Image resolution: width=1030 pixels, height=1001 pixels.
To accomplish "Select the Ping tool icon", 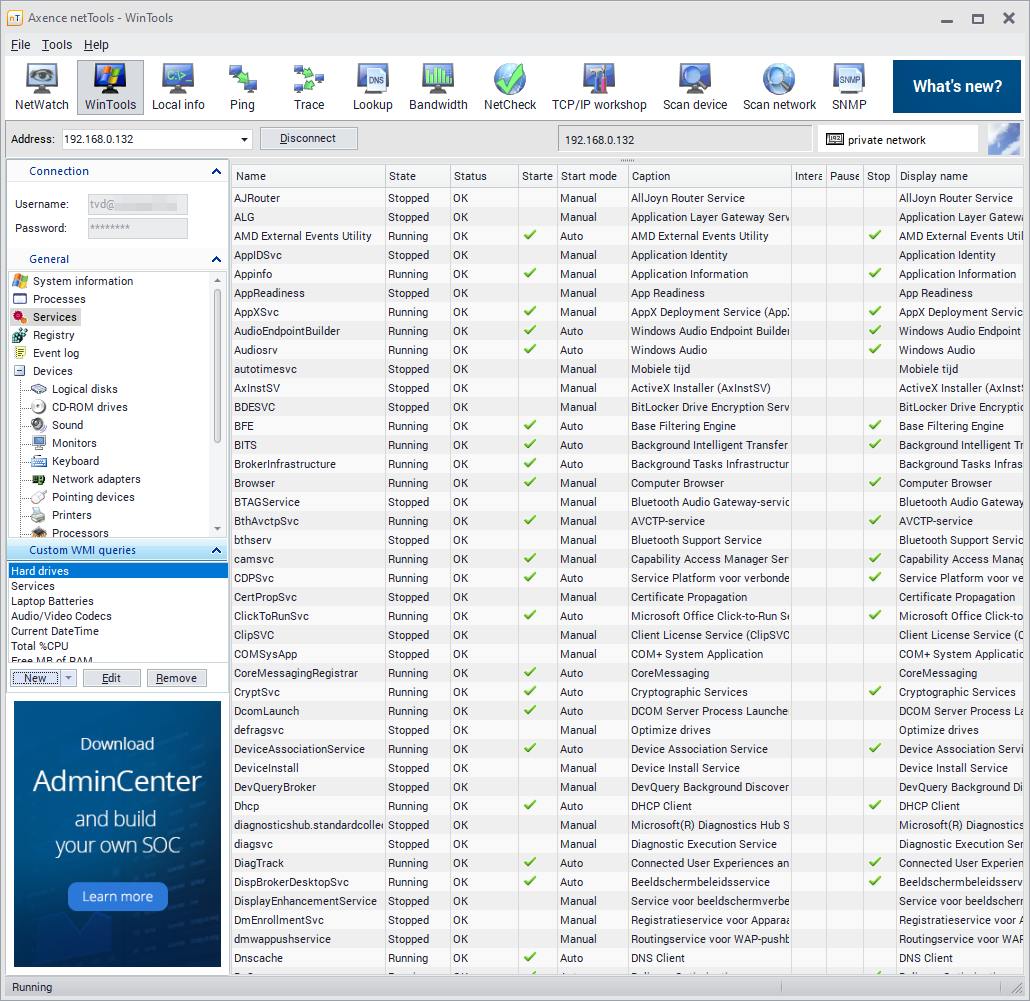I will click(x=242, y=87).
